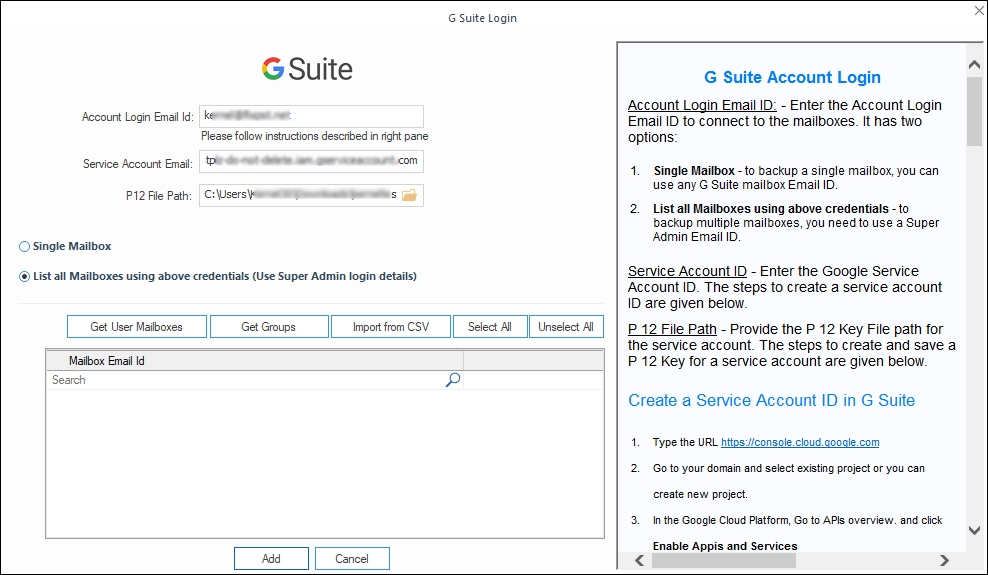
Task: Click Import from CSV button
Action: [391, 327]
